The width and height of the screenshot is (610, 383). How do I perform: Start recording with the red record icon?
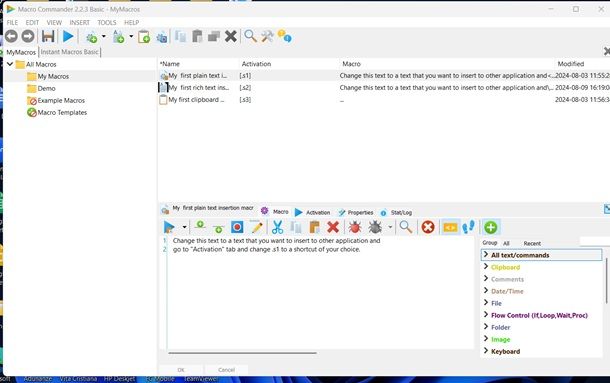tap(237, 227)
